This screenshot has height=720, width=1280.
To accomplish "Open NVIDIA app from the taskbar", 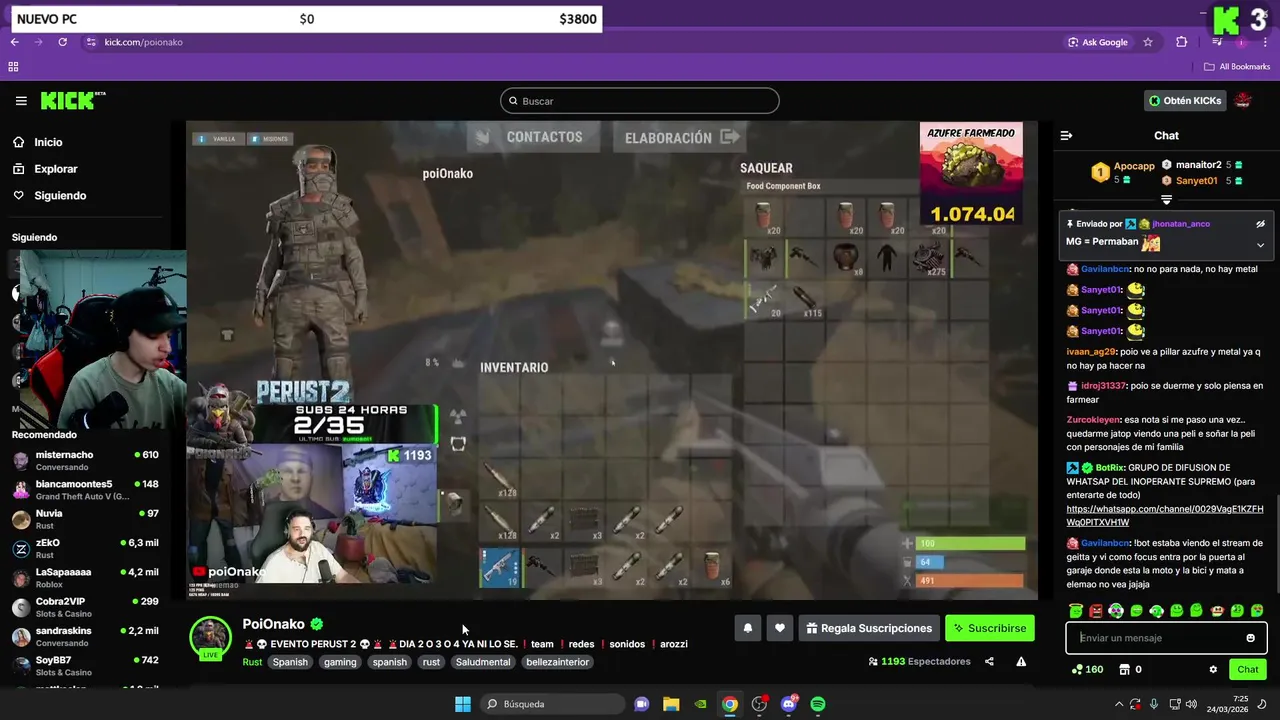I will coord(701,704).
